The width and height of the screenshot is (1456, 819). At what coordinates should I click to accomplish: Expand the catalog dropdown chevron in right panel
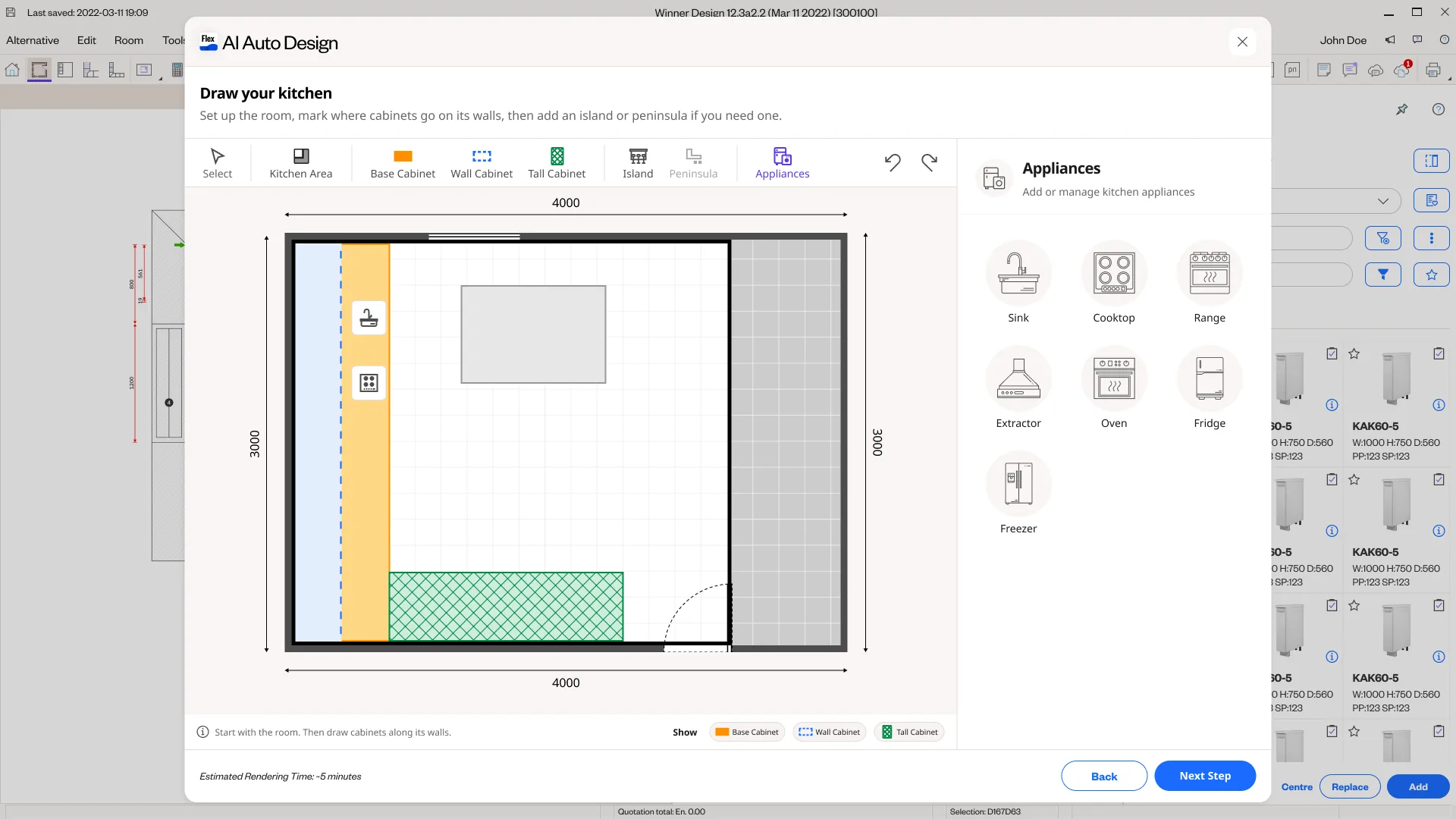(x=1383, y=201)
